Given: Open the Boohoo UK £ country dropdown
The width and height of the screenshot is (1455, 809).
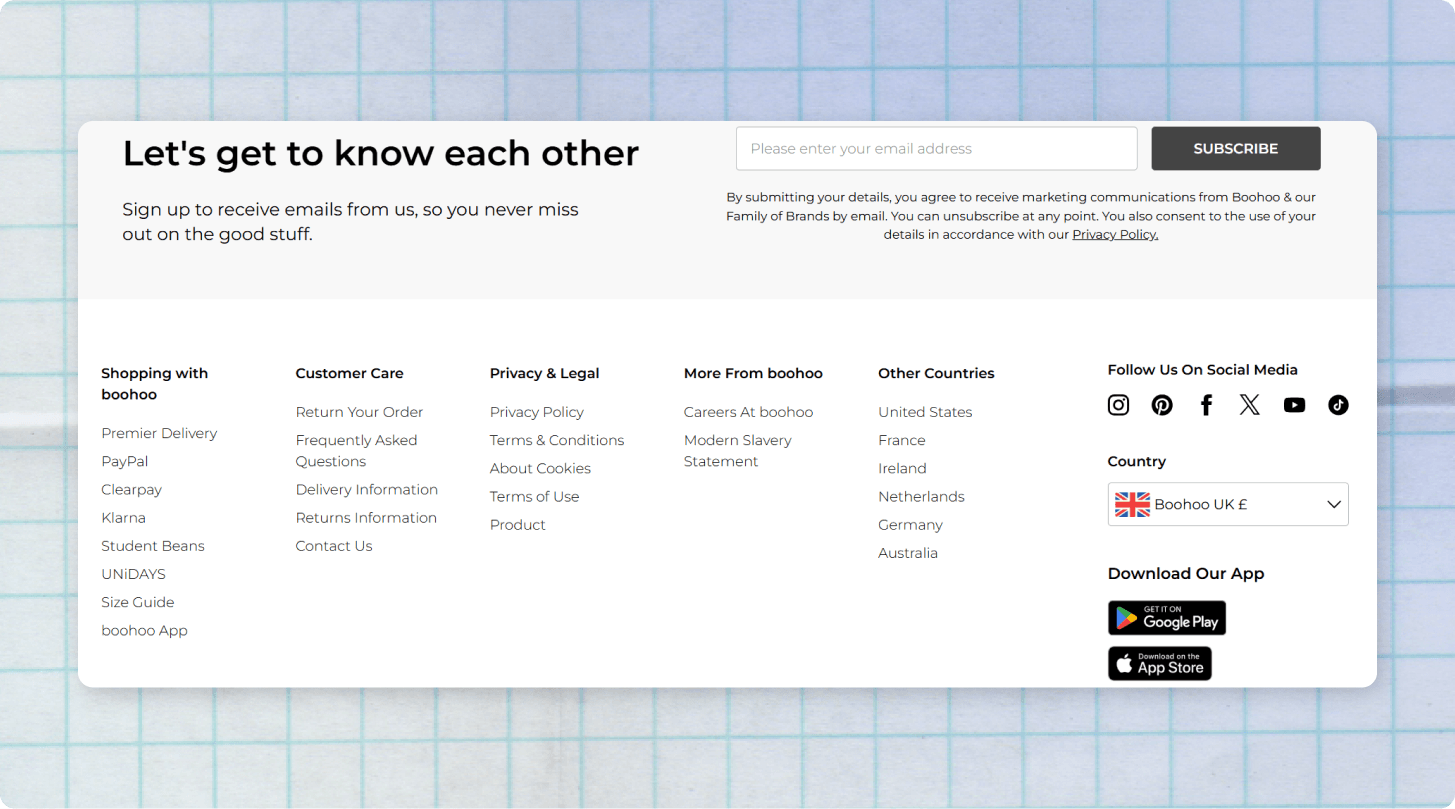Looking at the screenshot, I should click(x=1228, y=504).
